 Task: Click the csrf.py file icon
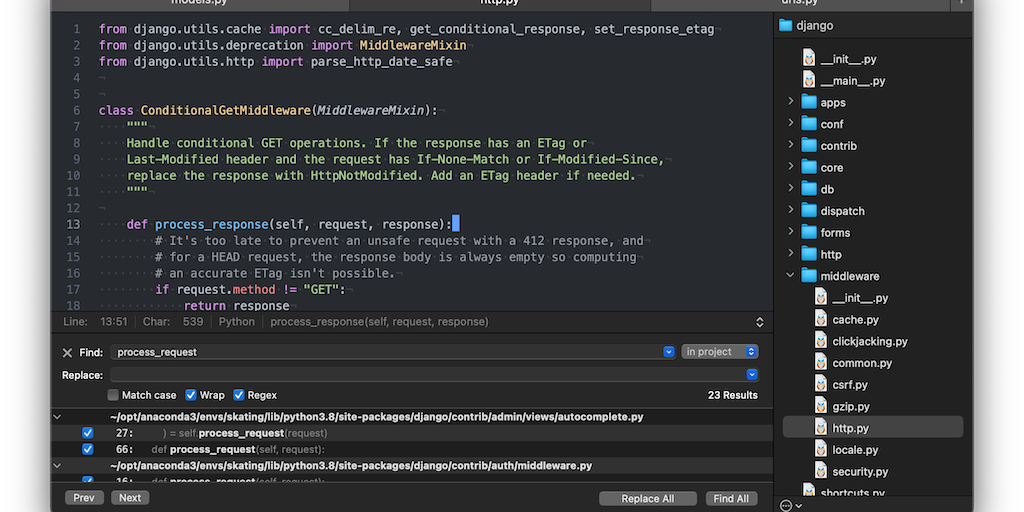coord(821,385)
